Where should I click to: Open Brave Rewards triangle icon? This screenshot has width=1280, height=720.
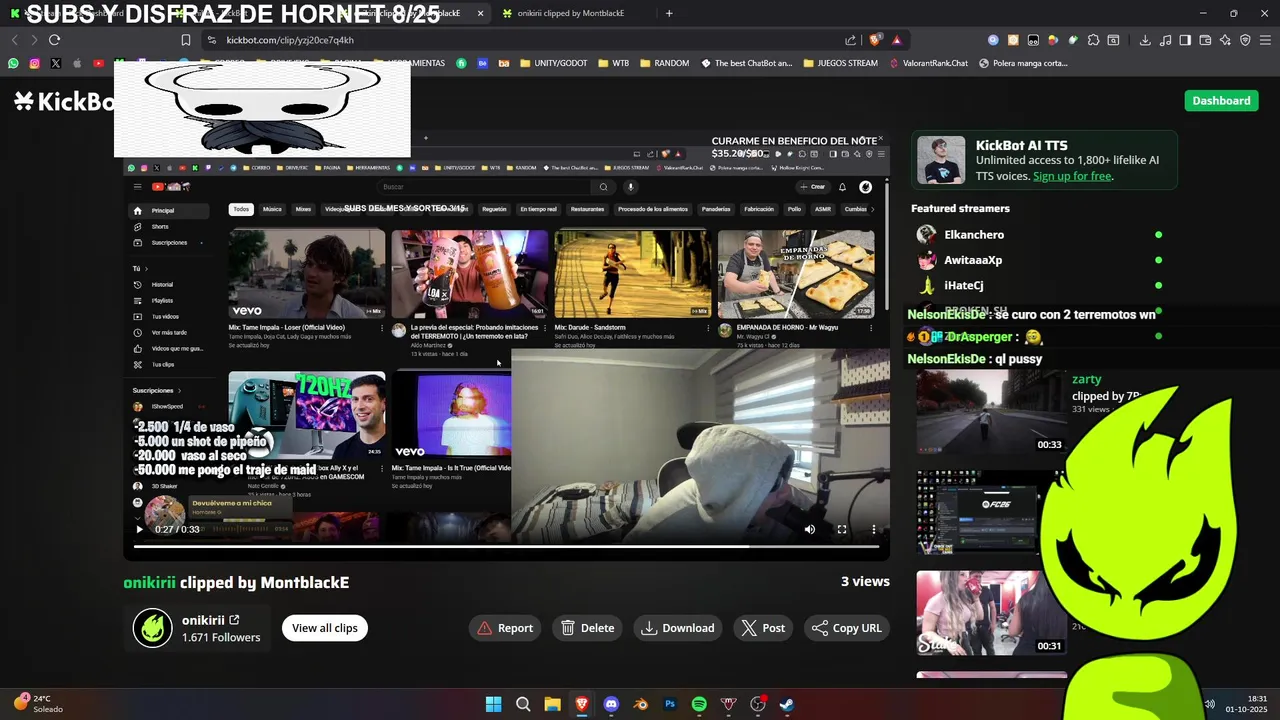896,40
